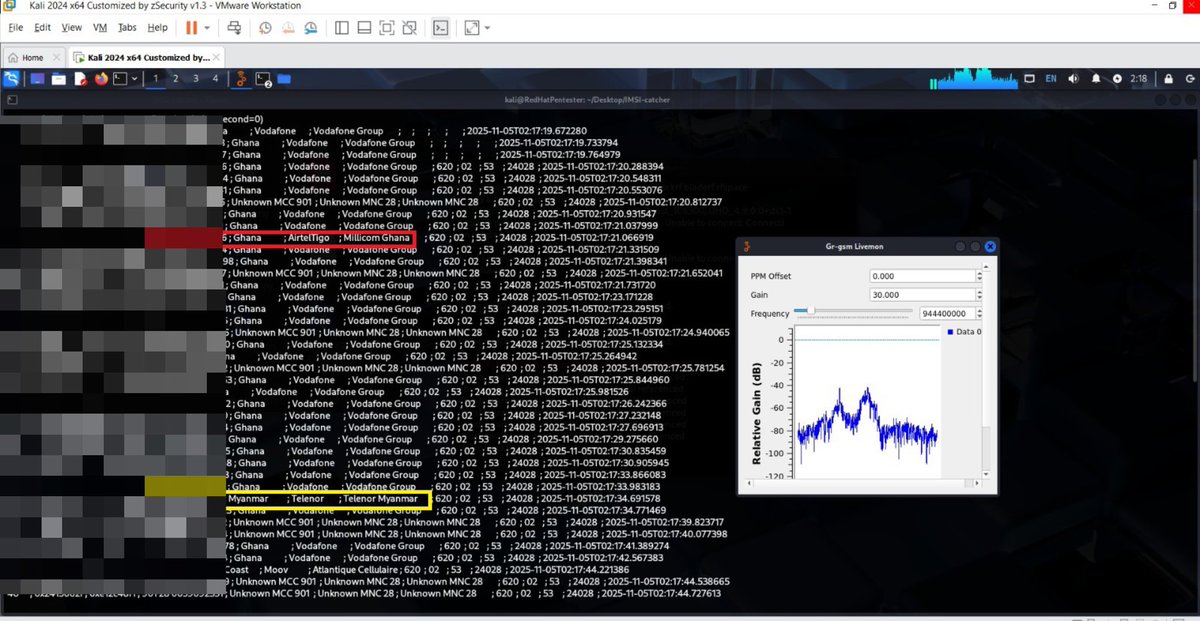The width and height of the screenshot is (1200, 621).
Task: Expand the terminal launcher dropdown arrow
Action: coord(133,78)
